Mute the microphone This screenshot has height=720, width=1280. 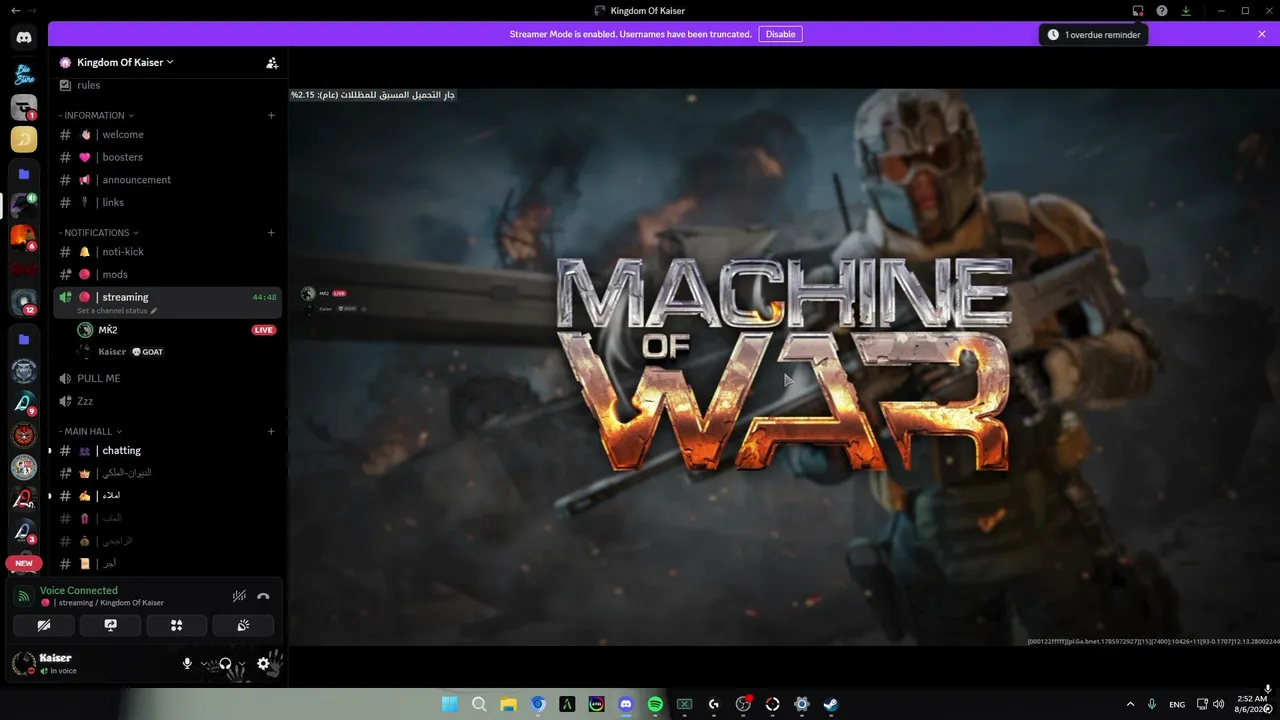187,663
